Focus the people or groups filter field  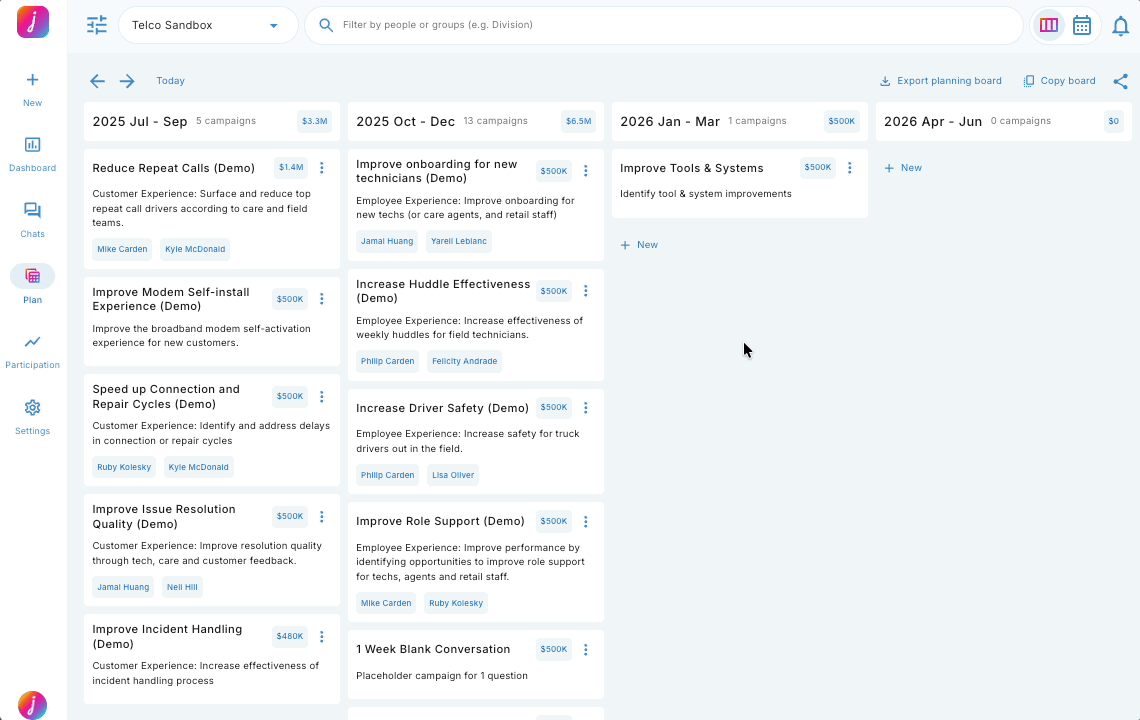click(670, 25)
